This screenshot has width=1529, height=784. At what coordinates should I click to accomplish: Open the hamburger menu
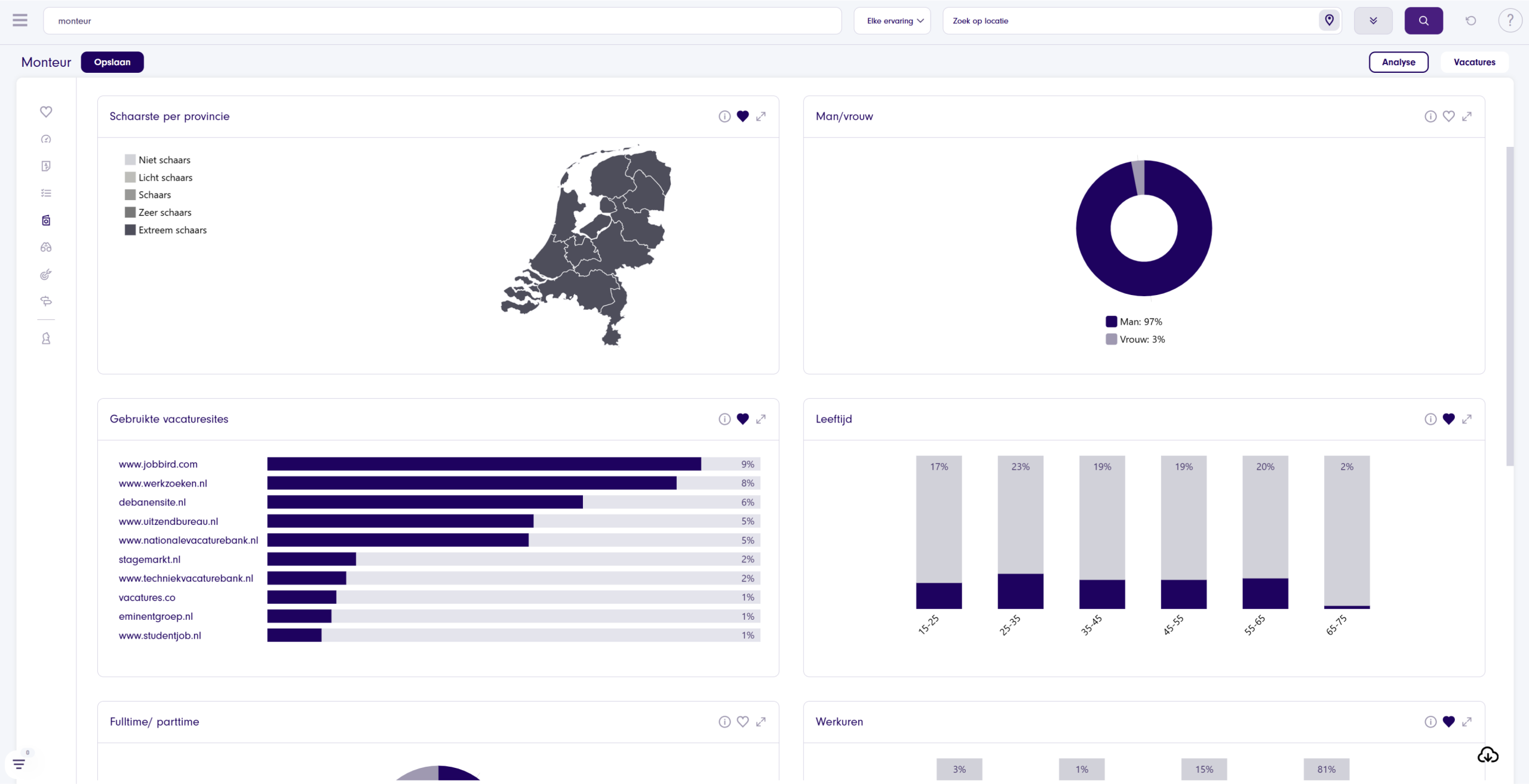point(20,20)
